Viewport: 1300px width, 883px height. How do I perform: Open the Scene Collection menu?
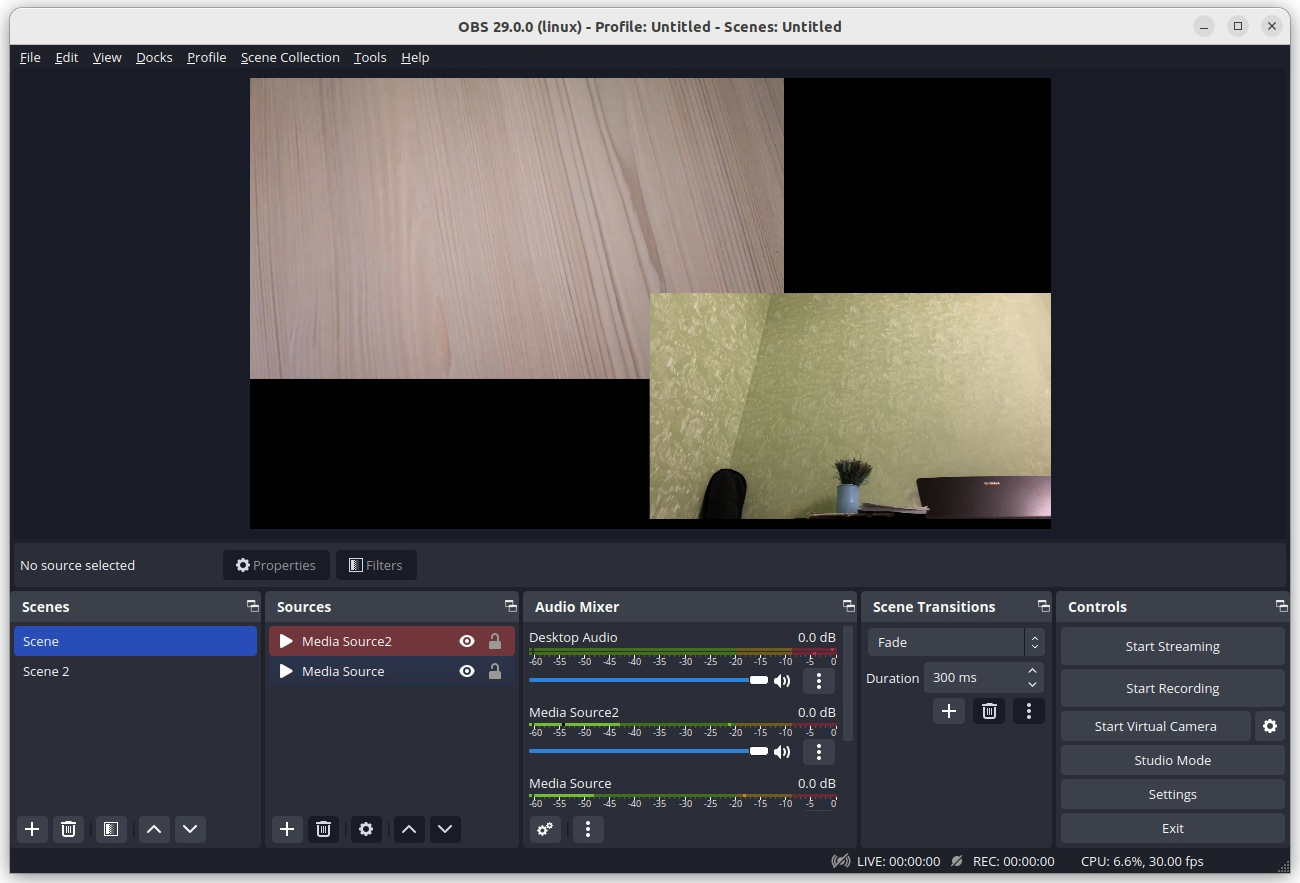coord(290,57)
